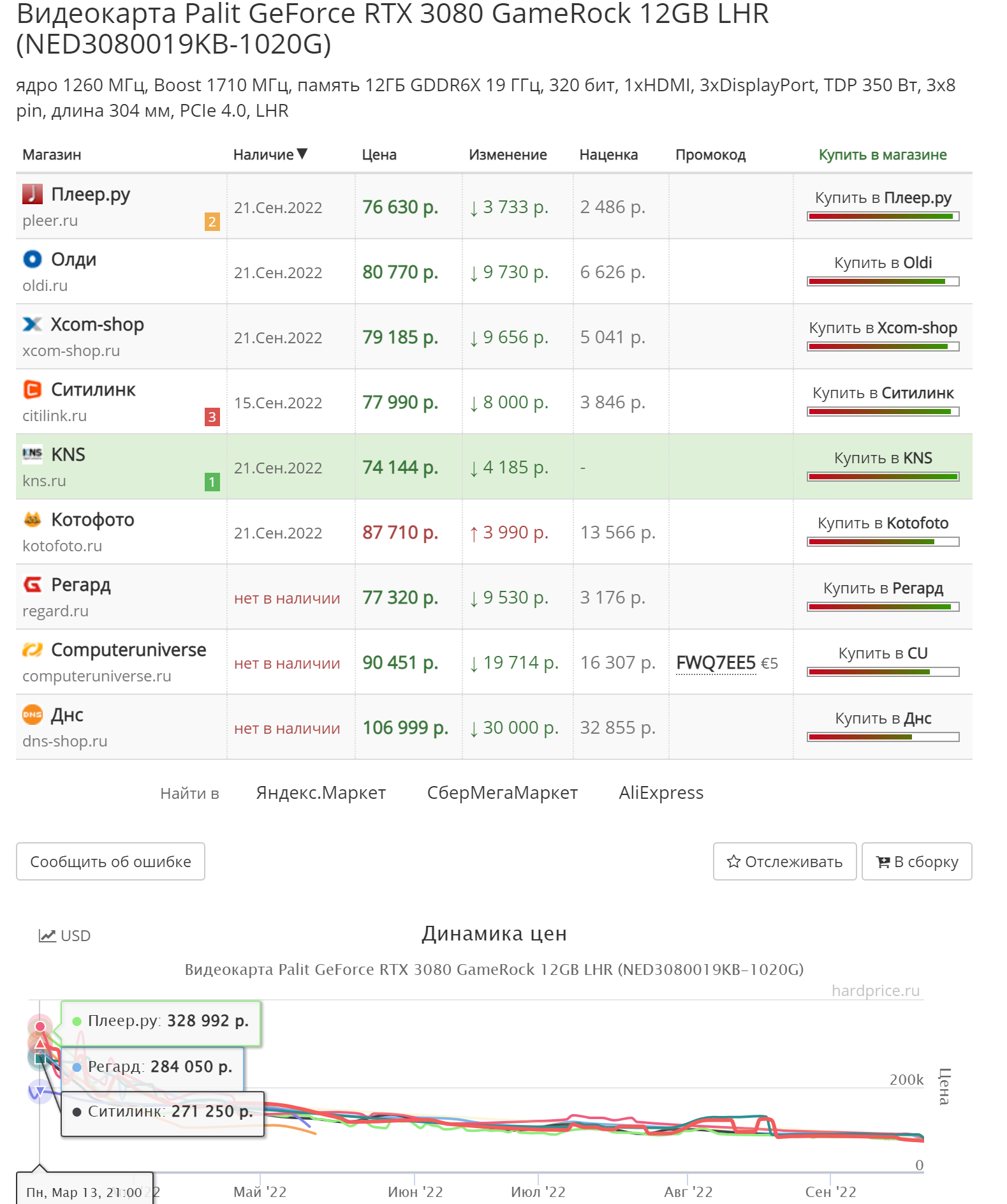Sort the table by Цена header
The image size is (1007, 1204).
[x=379, y=155]
